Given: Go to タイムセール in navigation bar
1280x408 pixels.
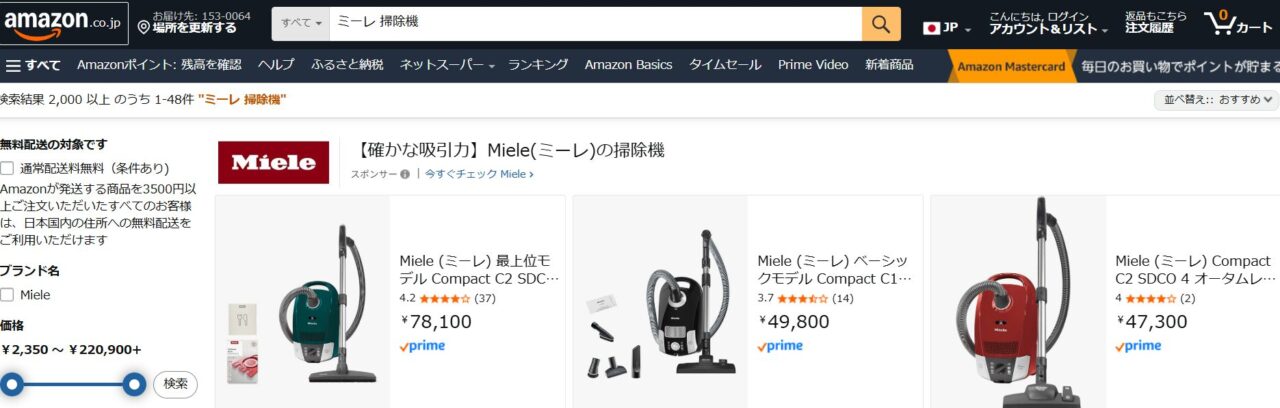Looking at the screenshot, I should (x=725, y=65).
